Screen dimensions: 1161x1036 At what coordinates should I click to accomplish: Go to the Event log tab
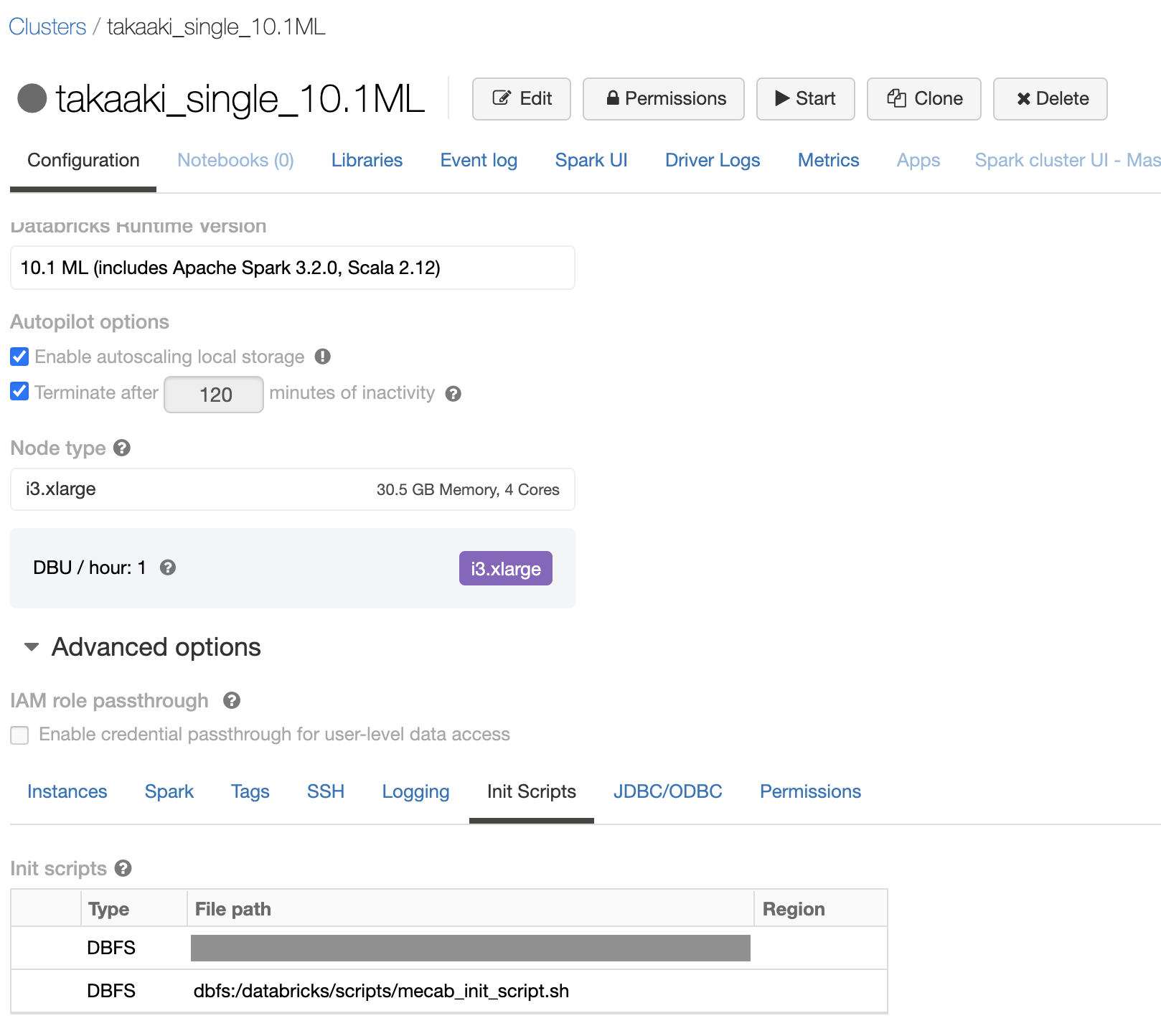479,160
